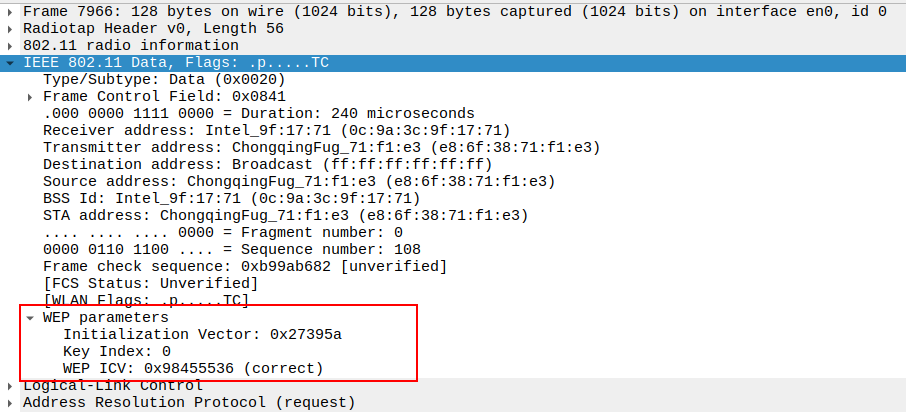Click the Receiver address line

(x=276, y=131)
